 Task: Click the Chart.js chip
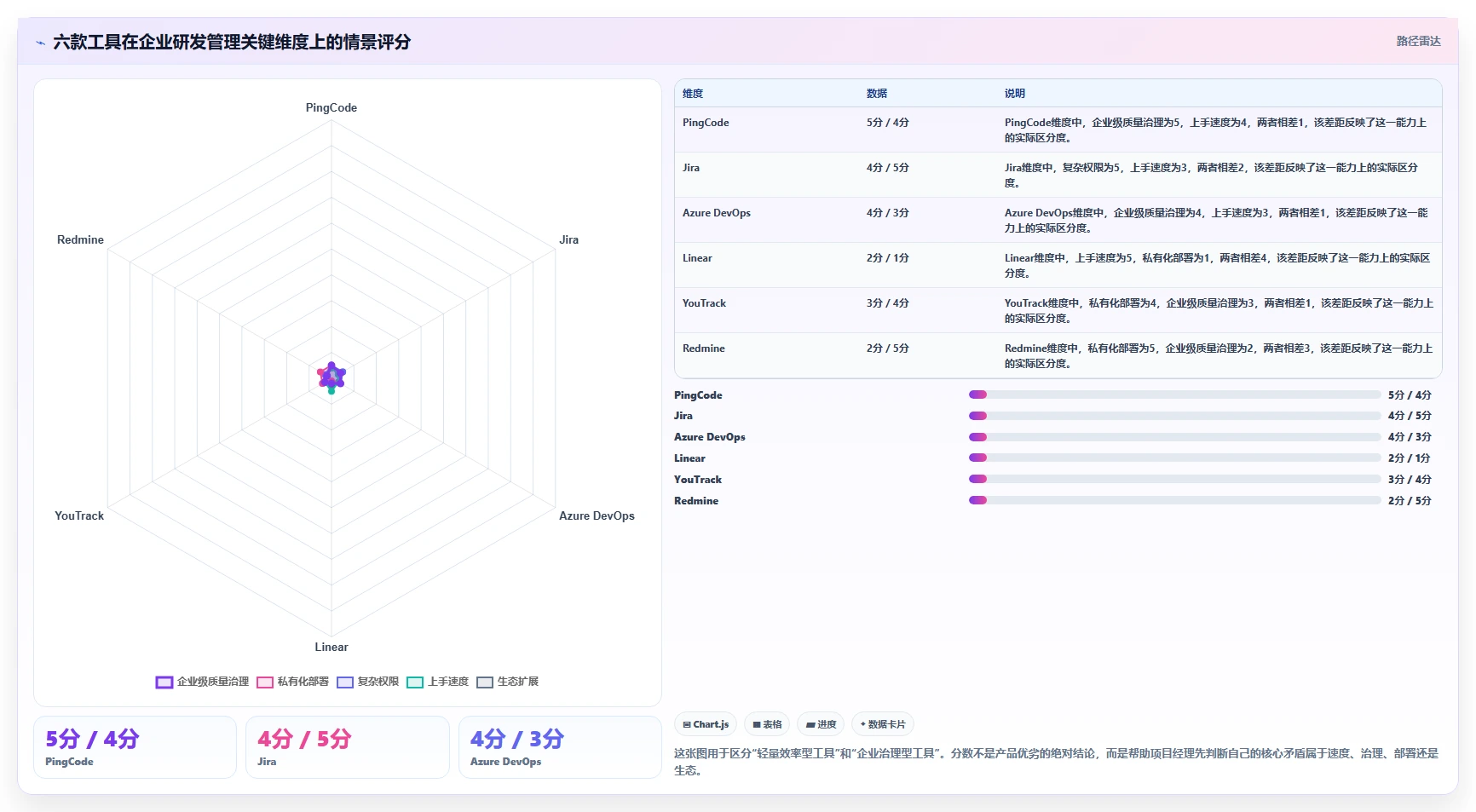tap(706, 724)
